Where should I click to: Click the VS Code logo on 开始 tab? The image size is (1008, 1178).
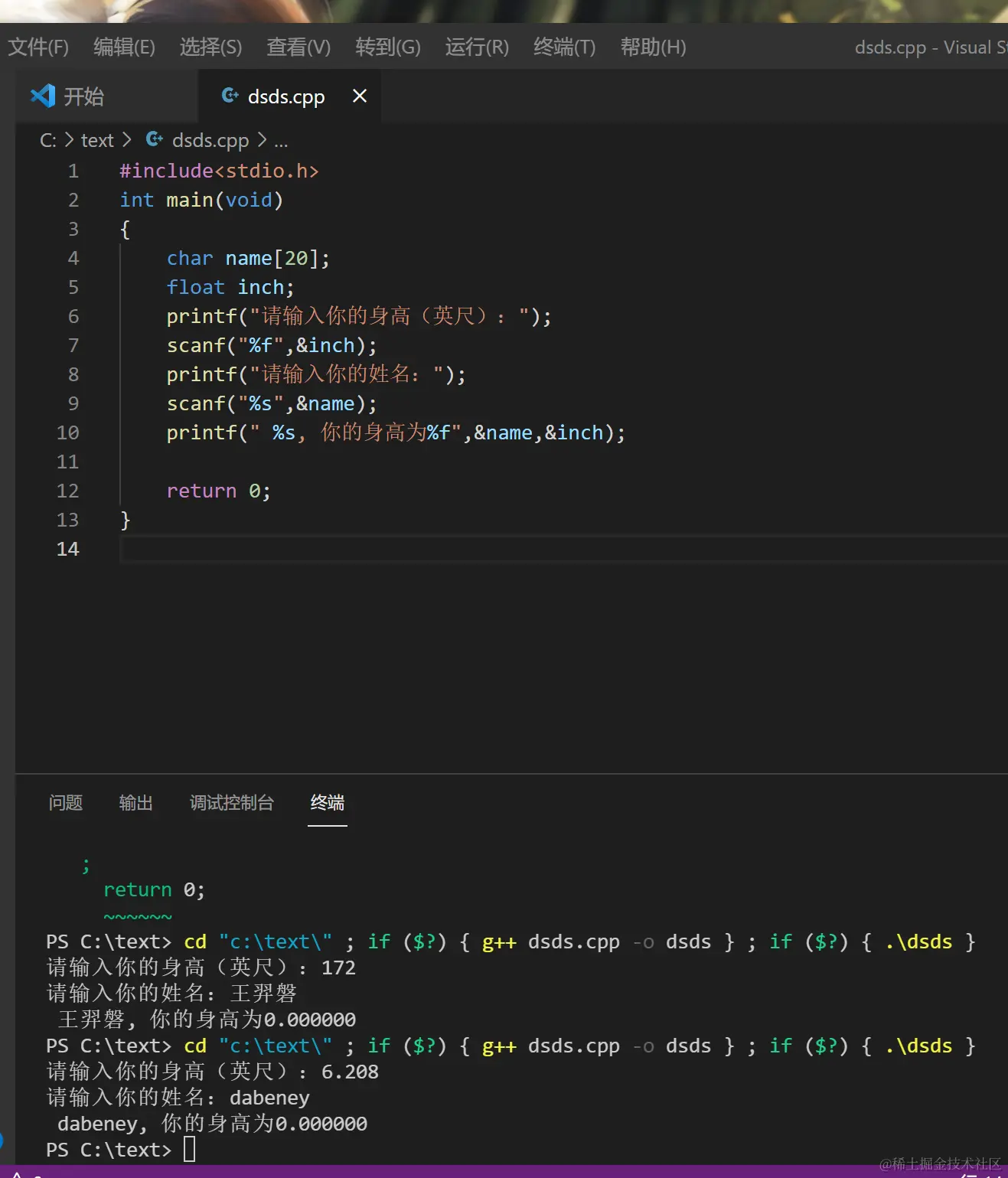tap(42, 96)
